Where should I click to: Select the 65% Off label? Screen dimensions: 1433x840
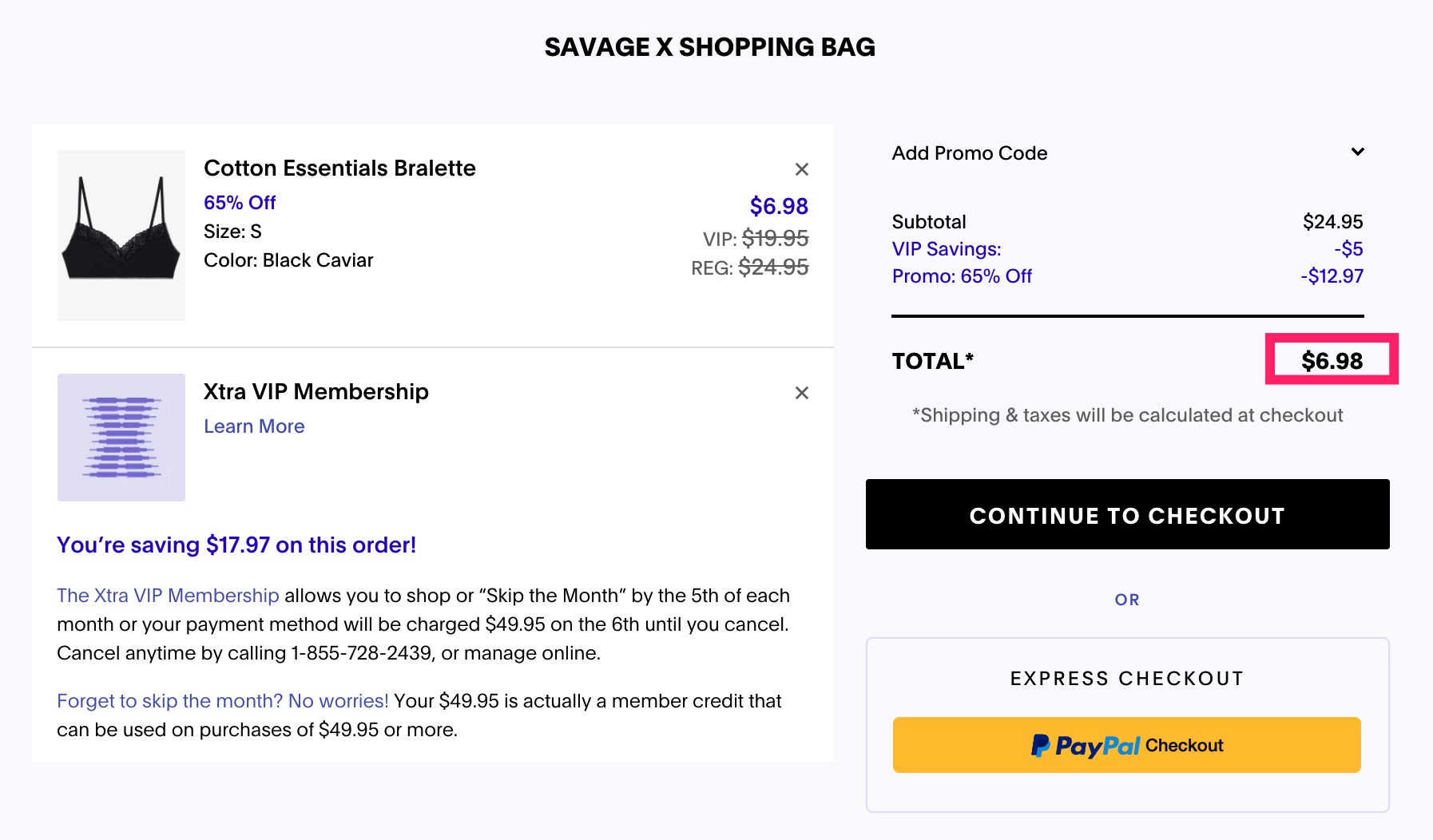point(239,202)
